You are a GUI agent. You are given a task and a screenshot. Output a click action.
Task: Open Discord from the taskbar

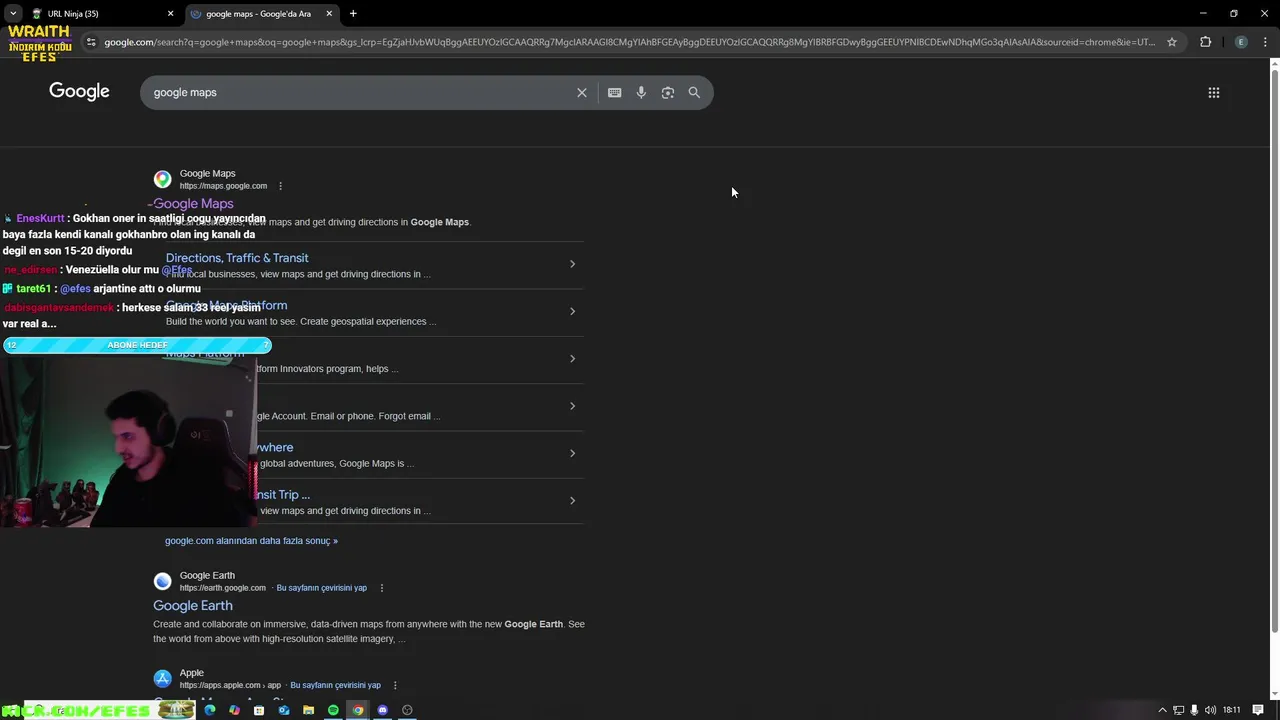coord(382,710)
